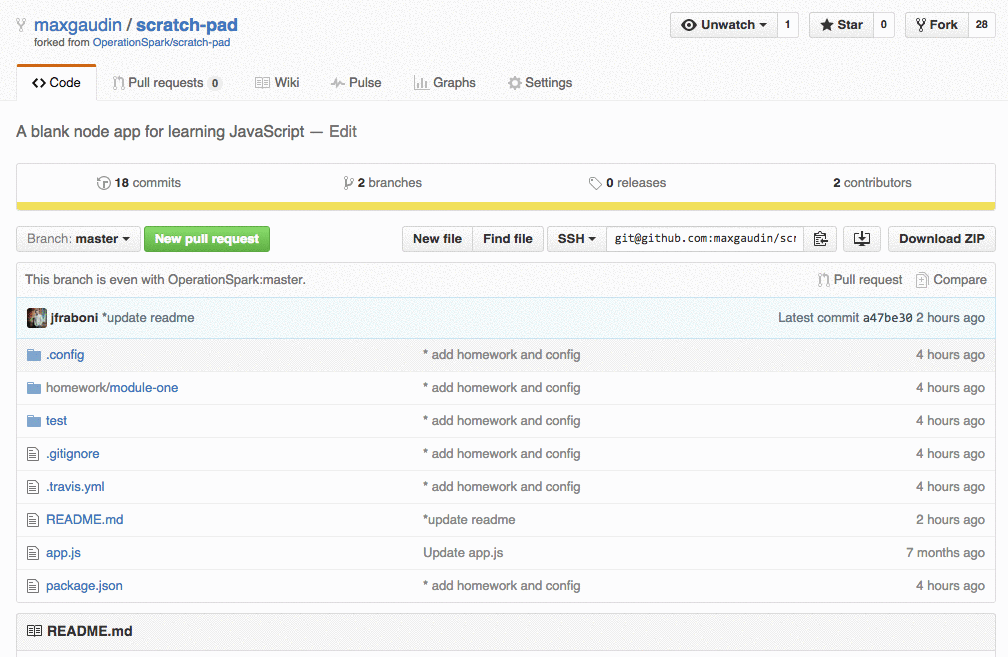
Task: Click the star icon on Star button
Action: click(827, 25)
